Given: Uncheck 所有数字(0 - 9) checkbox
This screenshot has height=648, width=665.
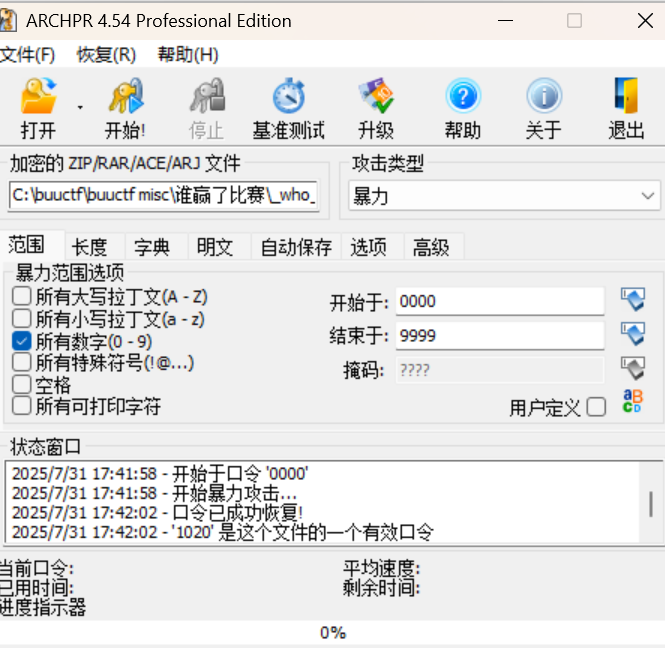Looking at the screenshot, I should coord(22,341).
